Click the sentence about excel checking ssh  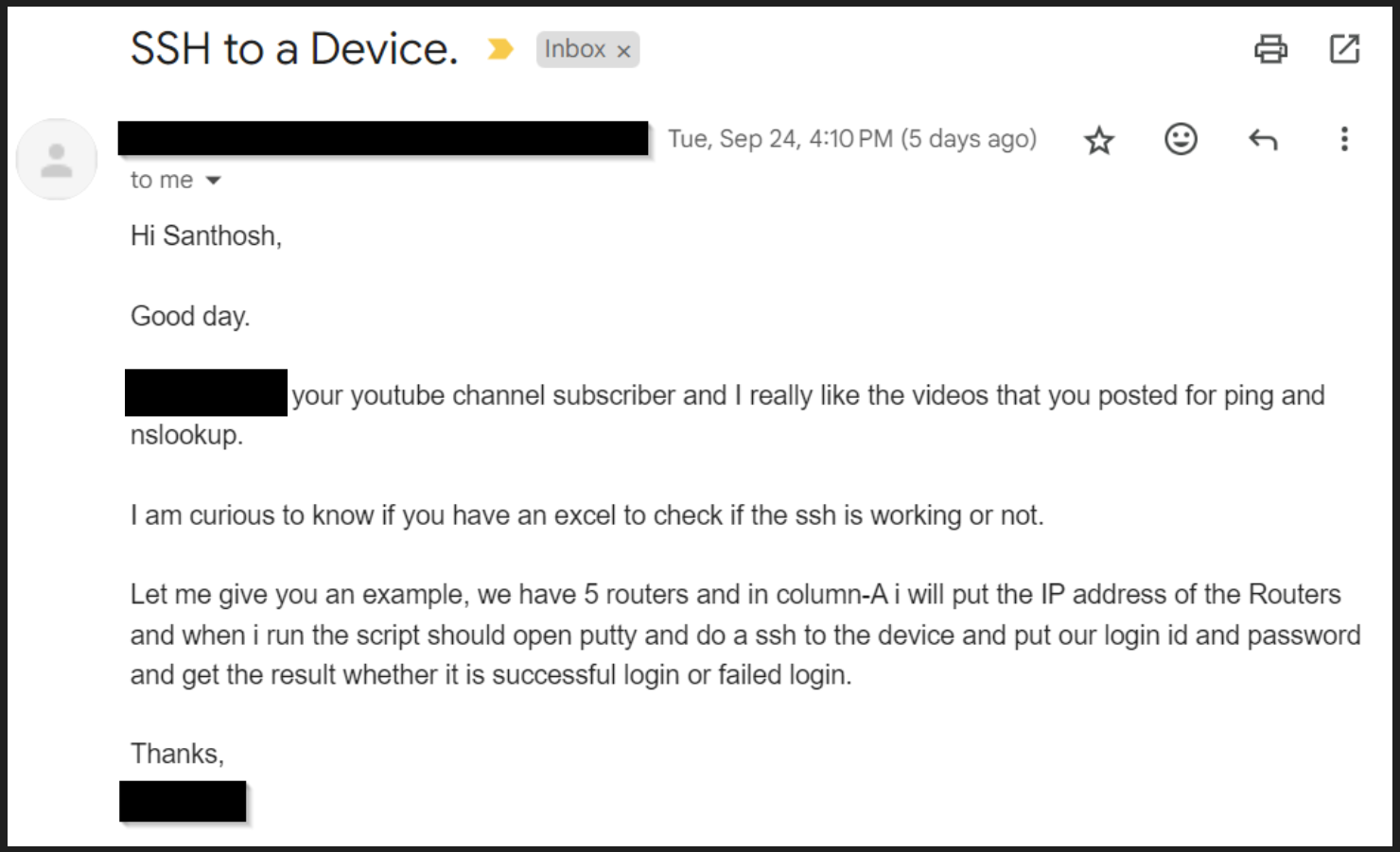(586, 515)
